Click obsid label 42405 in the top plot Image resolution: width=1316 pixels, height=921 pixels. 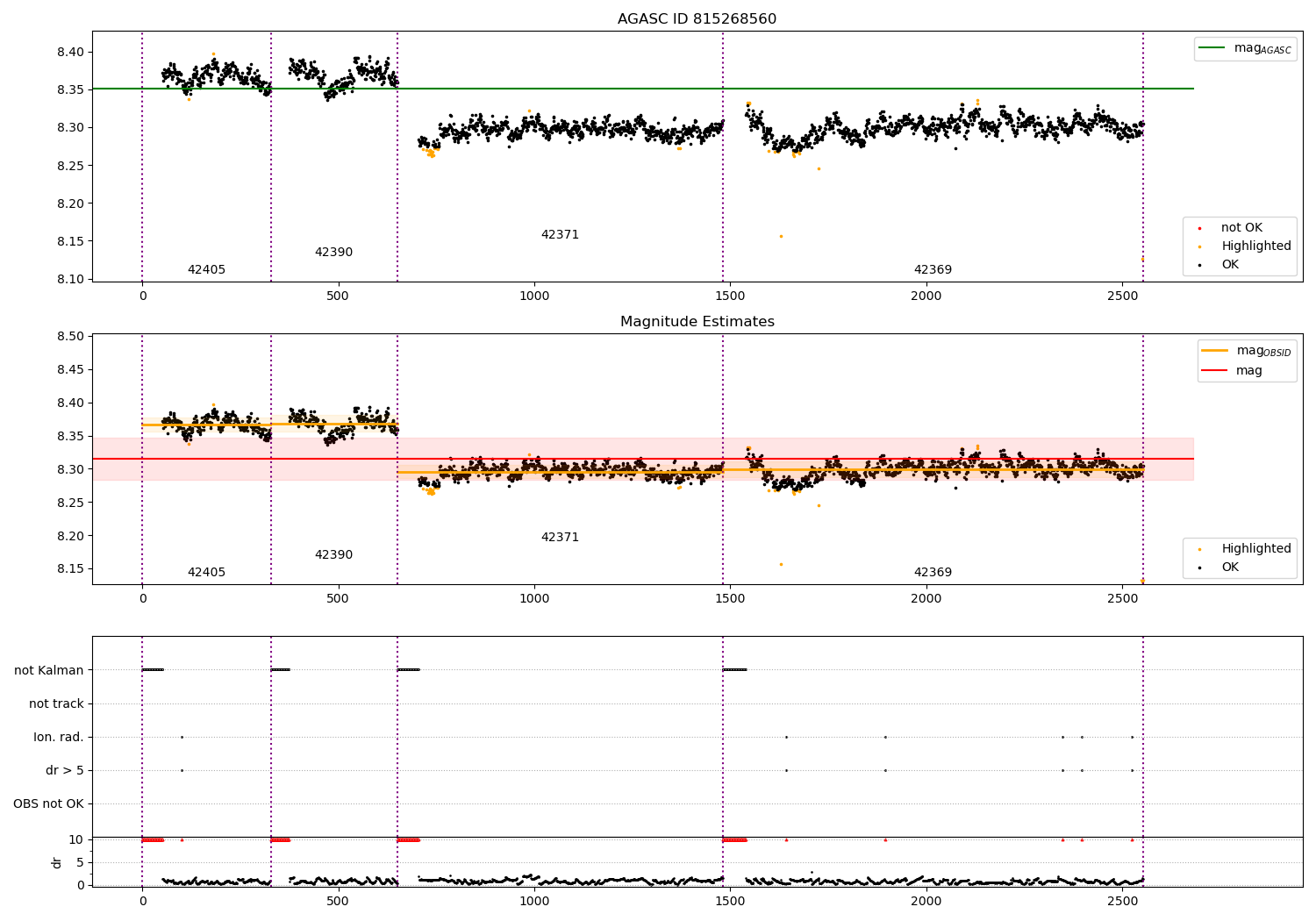point(206,270)
